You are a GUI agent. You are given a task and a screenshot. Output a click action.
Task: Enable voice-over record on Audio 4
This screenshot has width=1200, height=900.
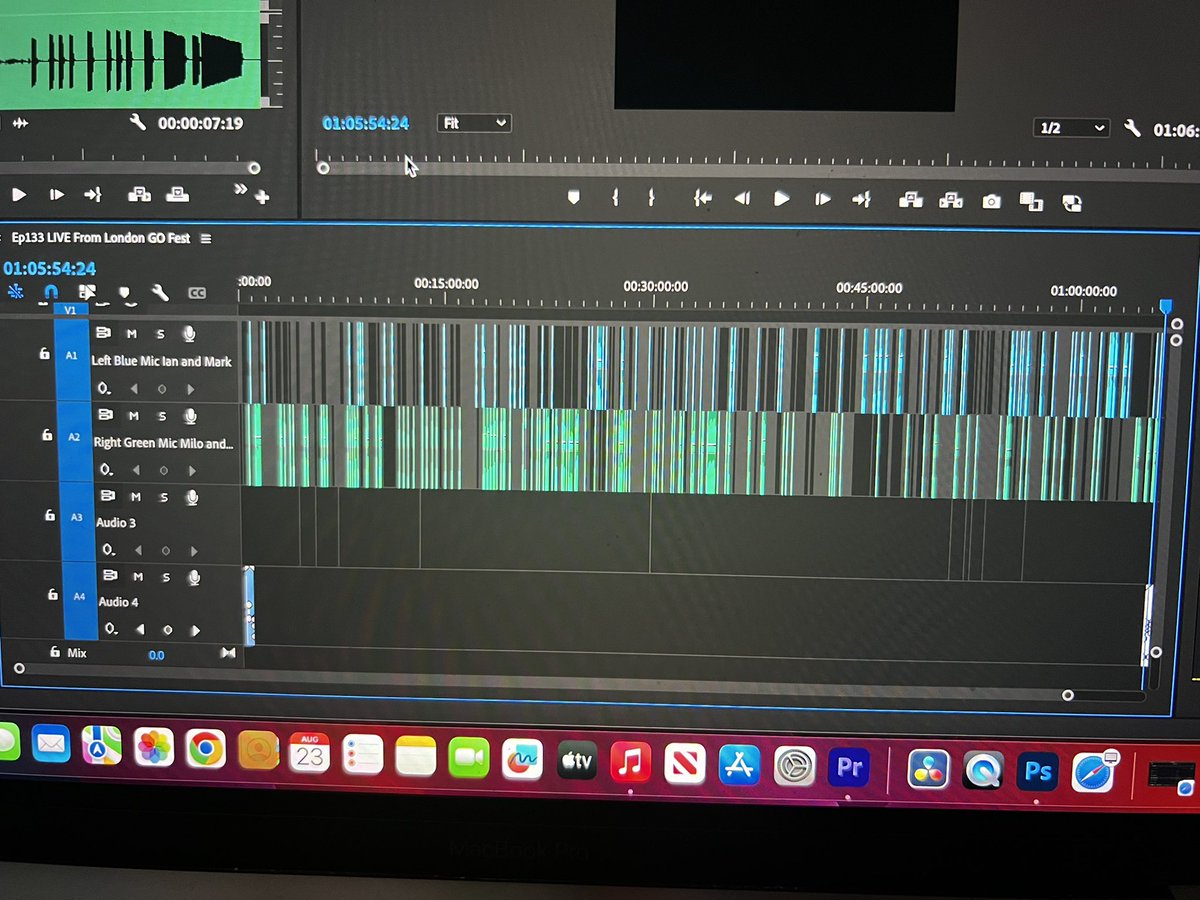[x=195, y=577]
